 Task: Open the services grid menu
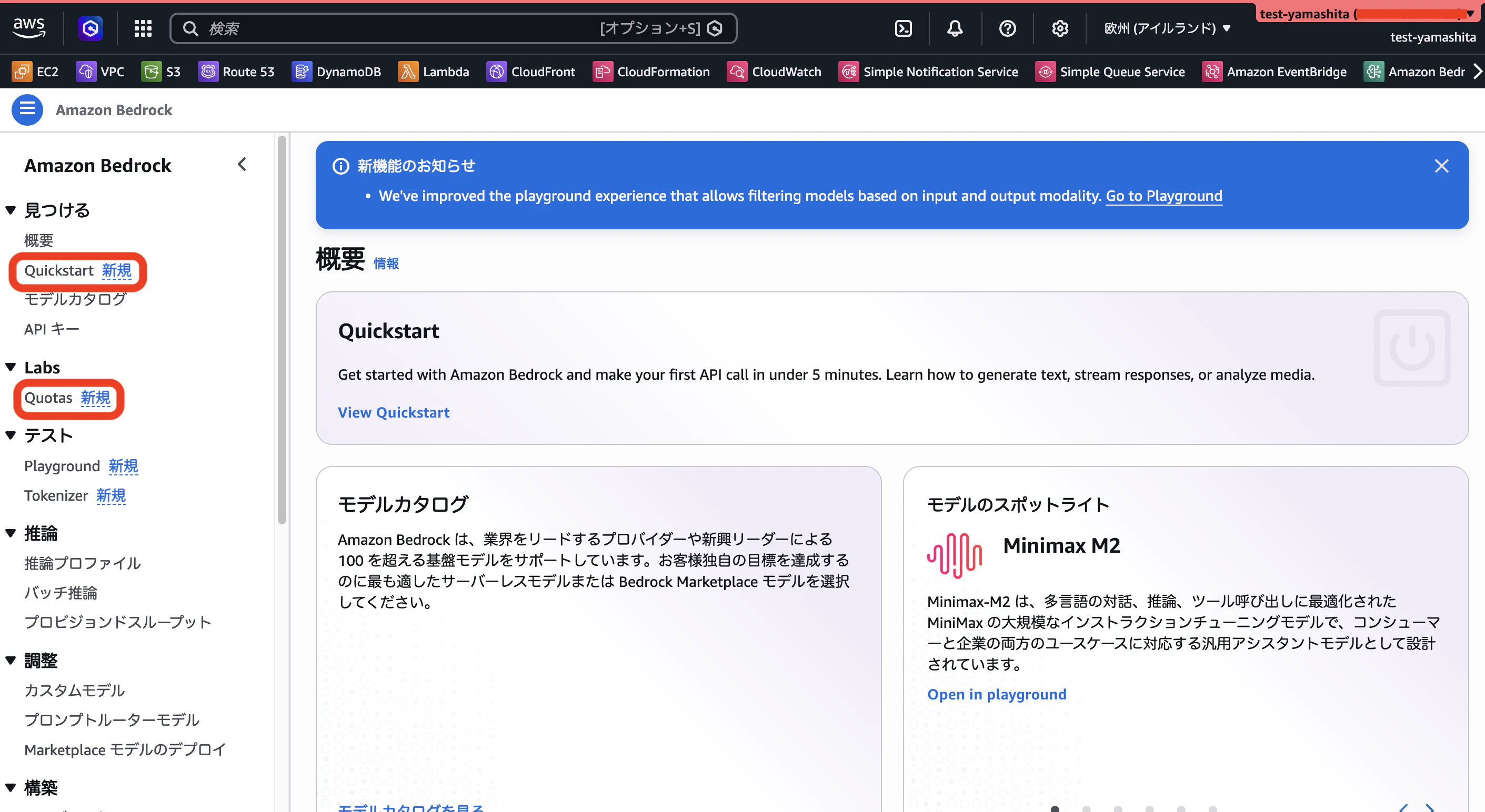[x=143, y=28]
